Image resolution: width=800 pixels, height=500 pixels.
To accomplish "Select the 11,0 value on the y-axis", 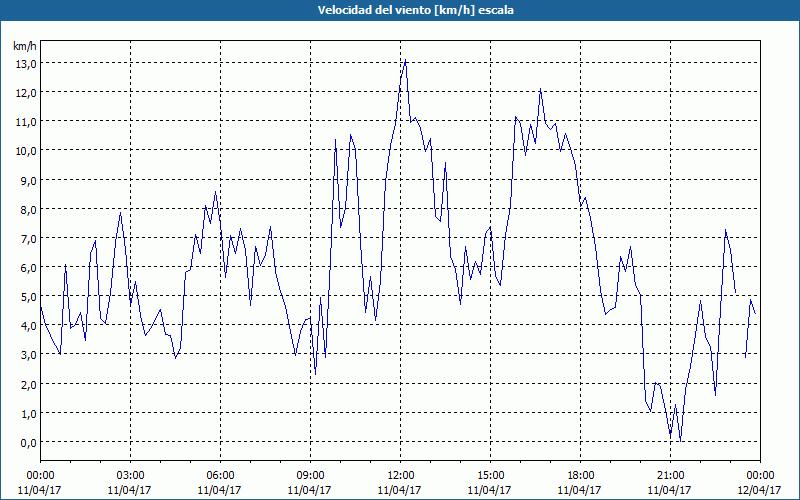I will (x=28, y=122).
